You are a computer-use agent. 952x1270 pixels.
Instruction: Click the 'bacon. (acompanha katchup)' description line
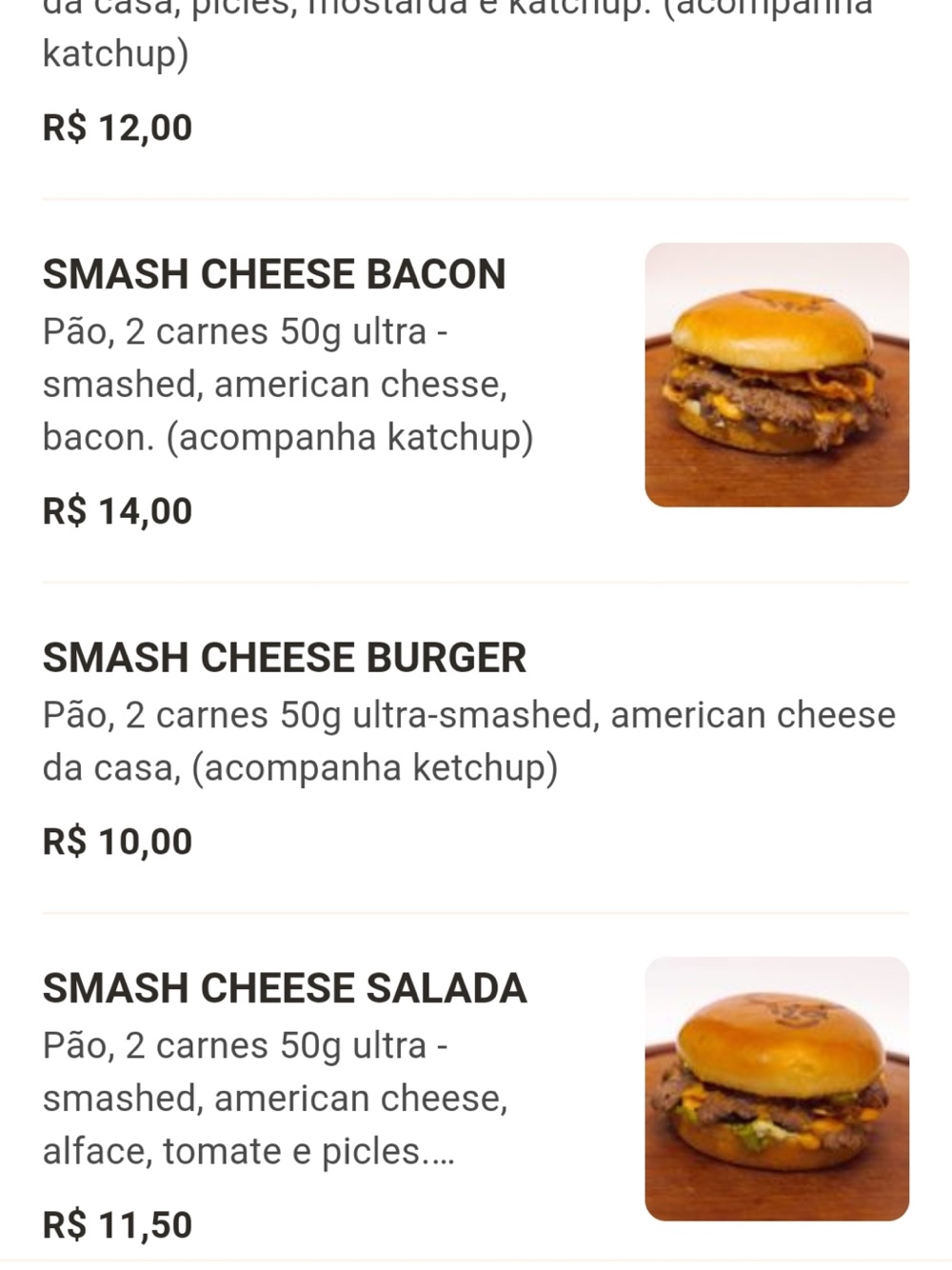pos(288,438)
